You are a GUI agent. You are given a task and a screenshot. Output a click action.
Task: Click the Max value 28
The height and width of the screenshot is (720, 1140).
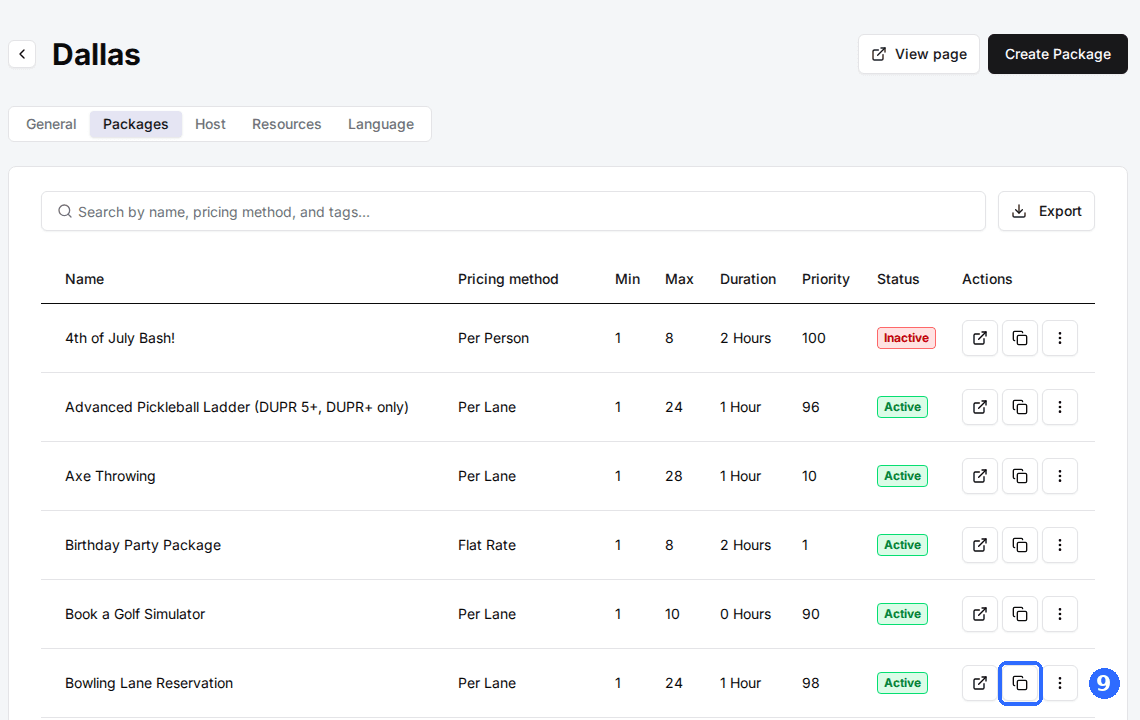point(673,476)
